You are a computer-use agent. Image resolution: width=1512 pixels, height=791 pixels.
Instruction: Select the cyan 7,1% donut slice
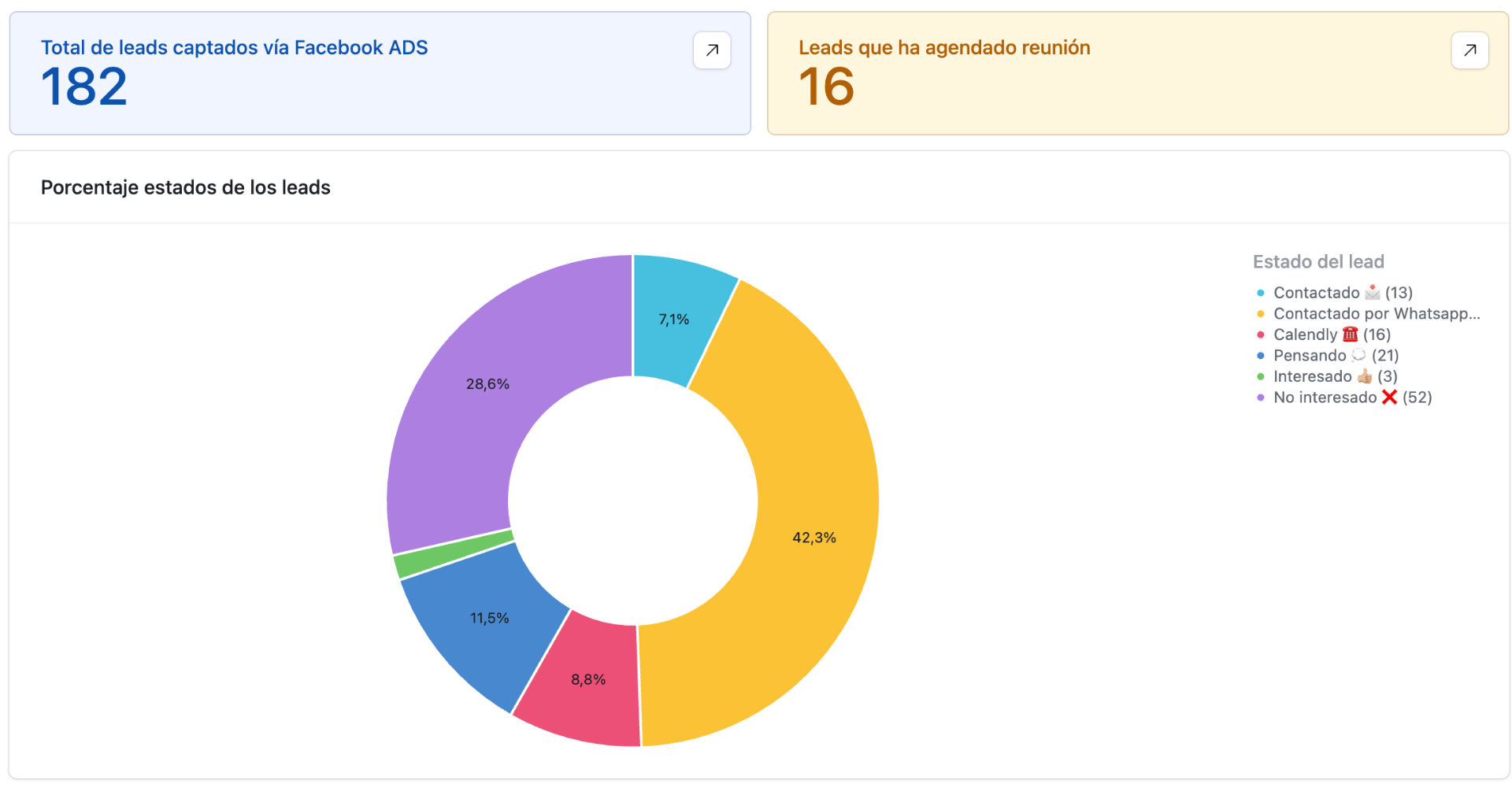[x=674, y=319]
